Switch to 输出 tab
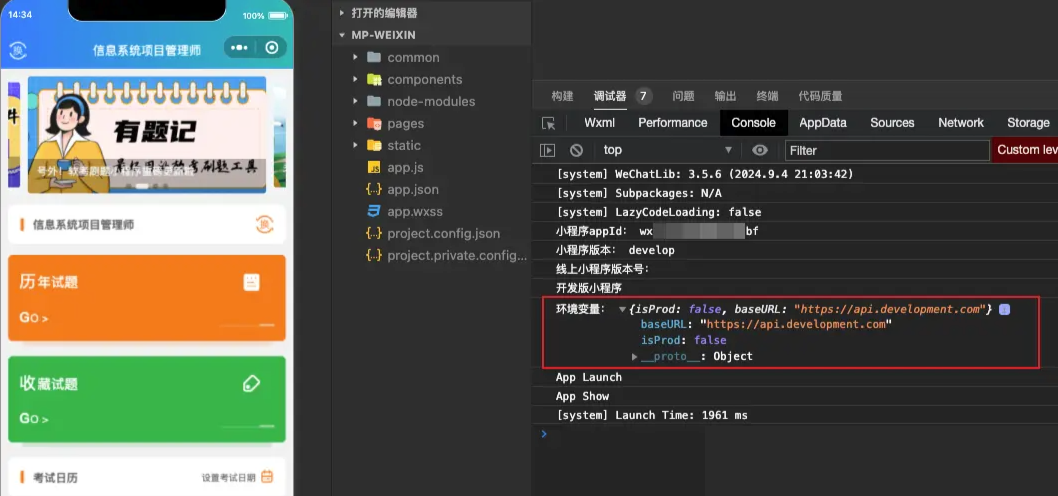Image resolution: width=1058 pixels, height=496 pixels. point(725,96)
